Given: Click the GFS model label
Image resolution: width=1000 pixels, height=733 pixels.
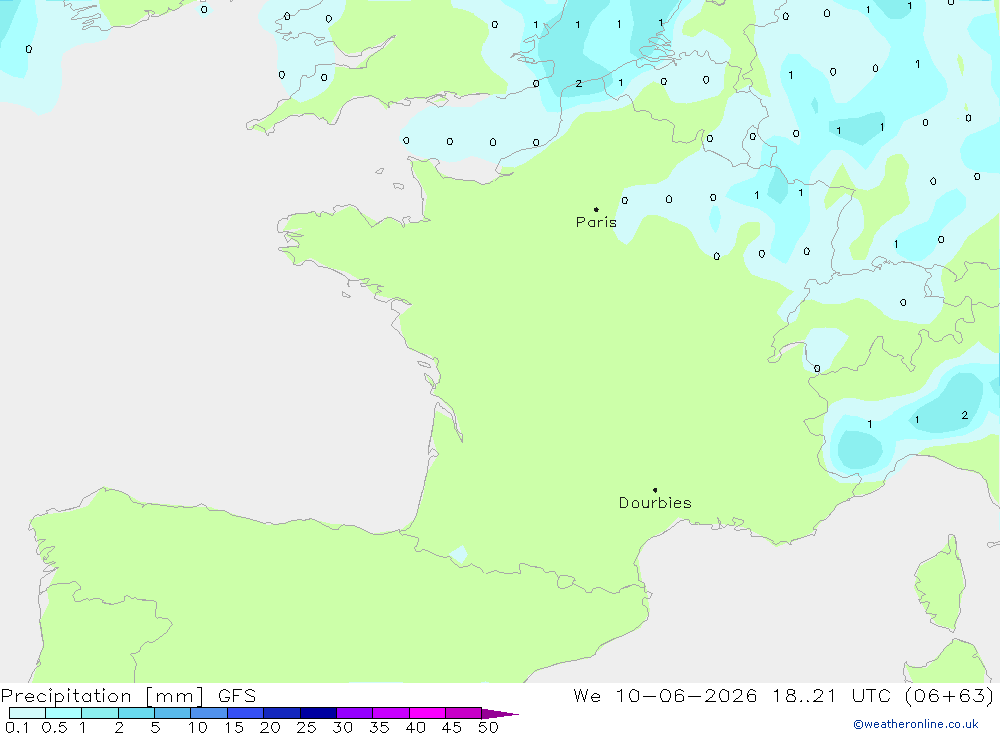Looking at the screenshot, I should [x=237, y=696].
